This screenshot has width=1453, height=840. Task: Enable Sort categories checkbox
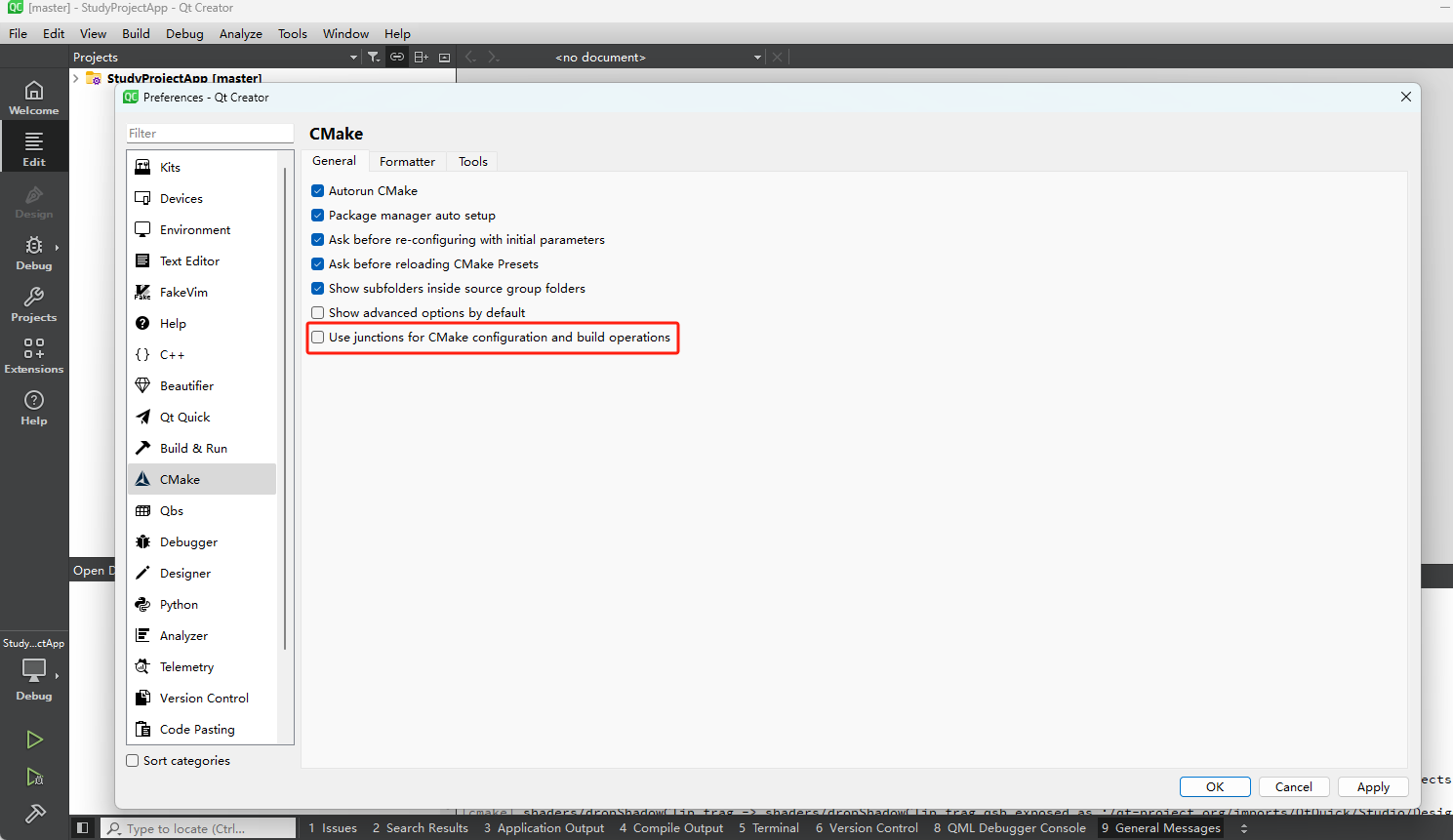pos(133,760)
